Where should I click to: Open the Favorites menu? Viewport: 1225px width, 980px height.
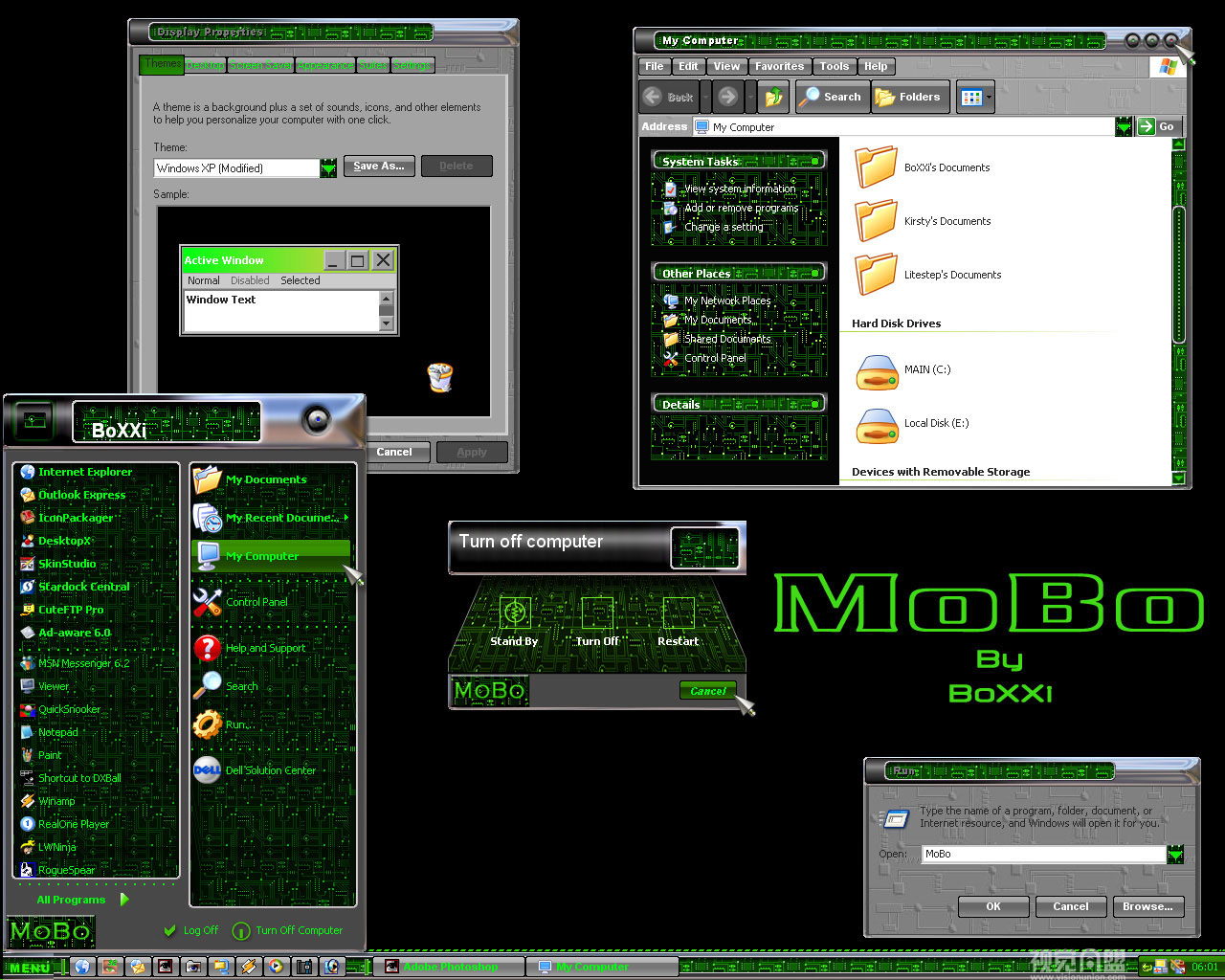pos(779,66)
